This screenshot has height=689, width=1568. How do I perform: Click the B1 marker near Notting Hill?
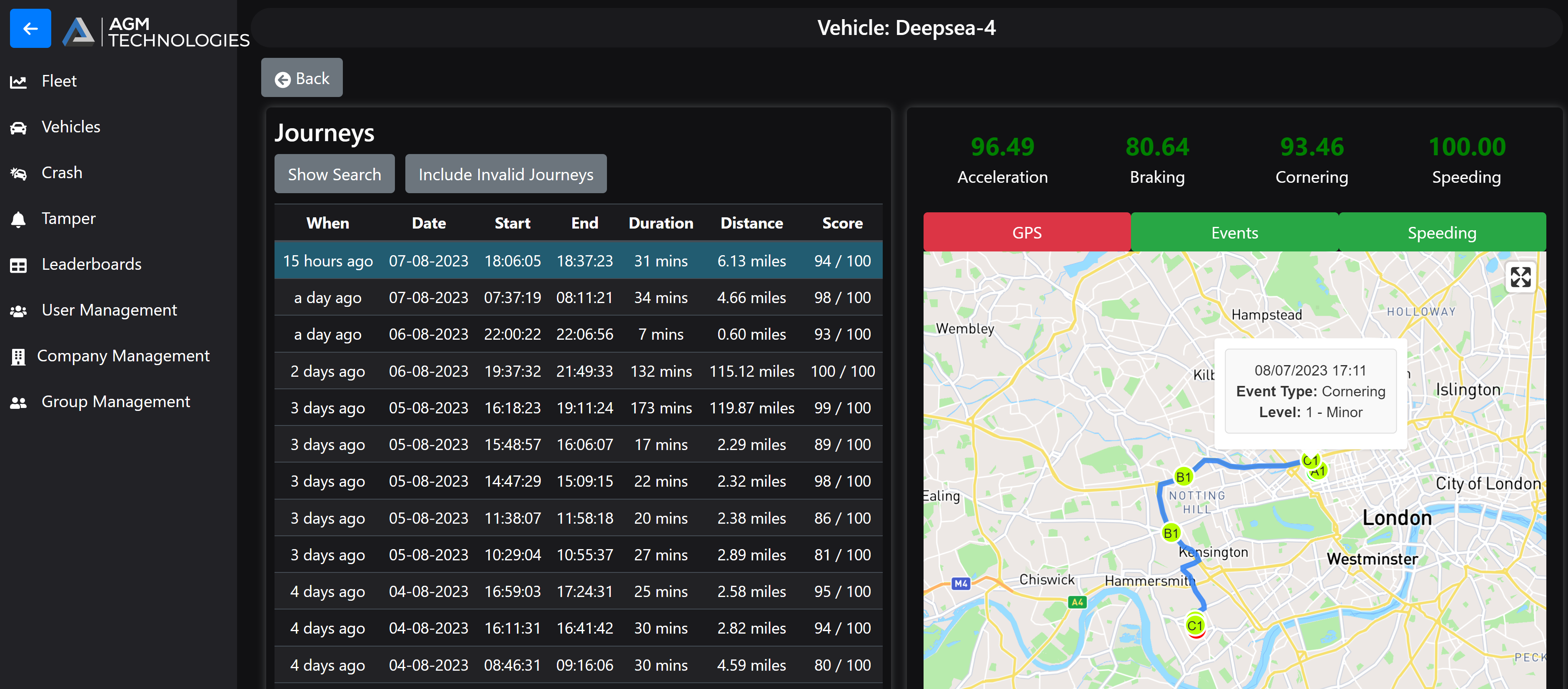tap(1183, 478)
